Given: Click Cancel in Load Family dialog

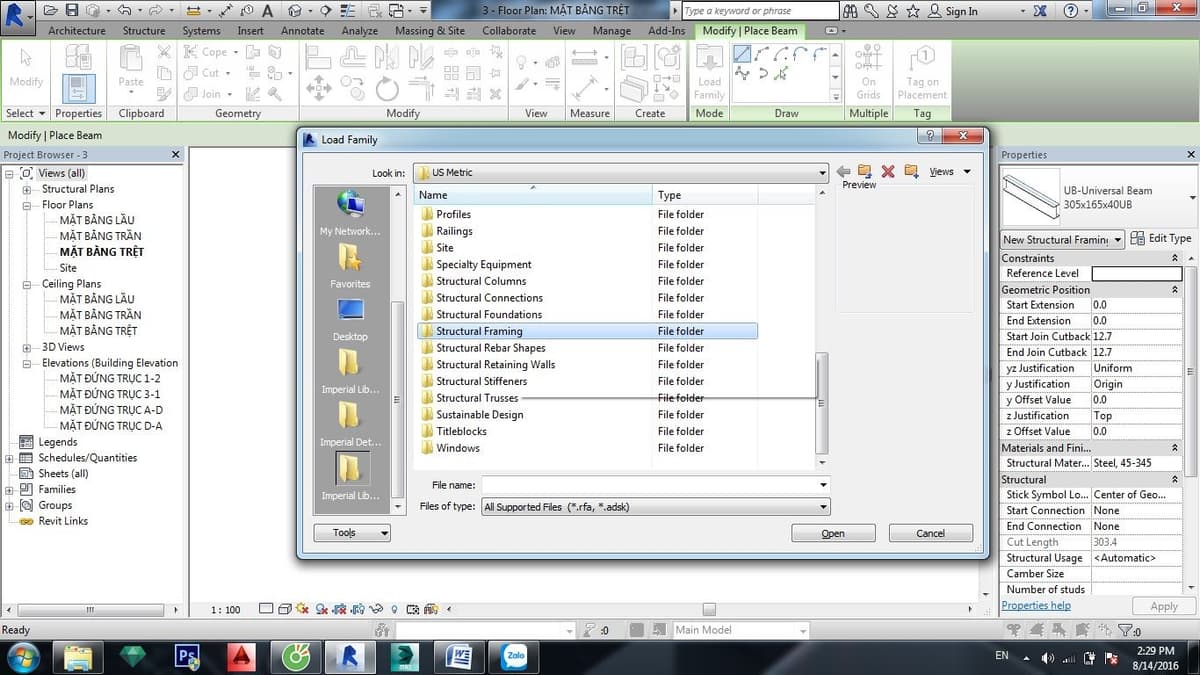Looking at the screenshot, I should coord(930,533).
